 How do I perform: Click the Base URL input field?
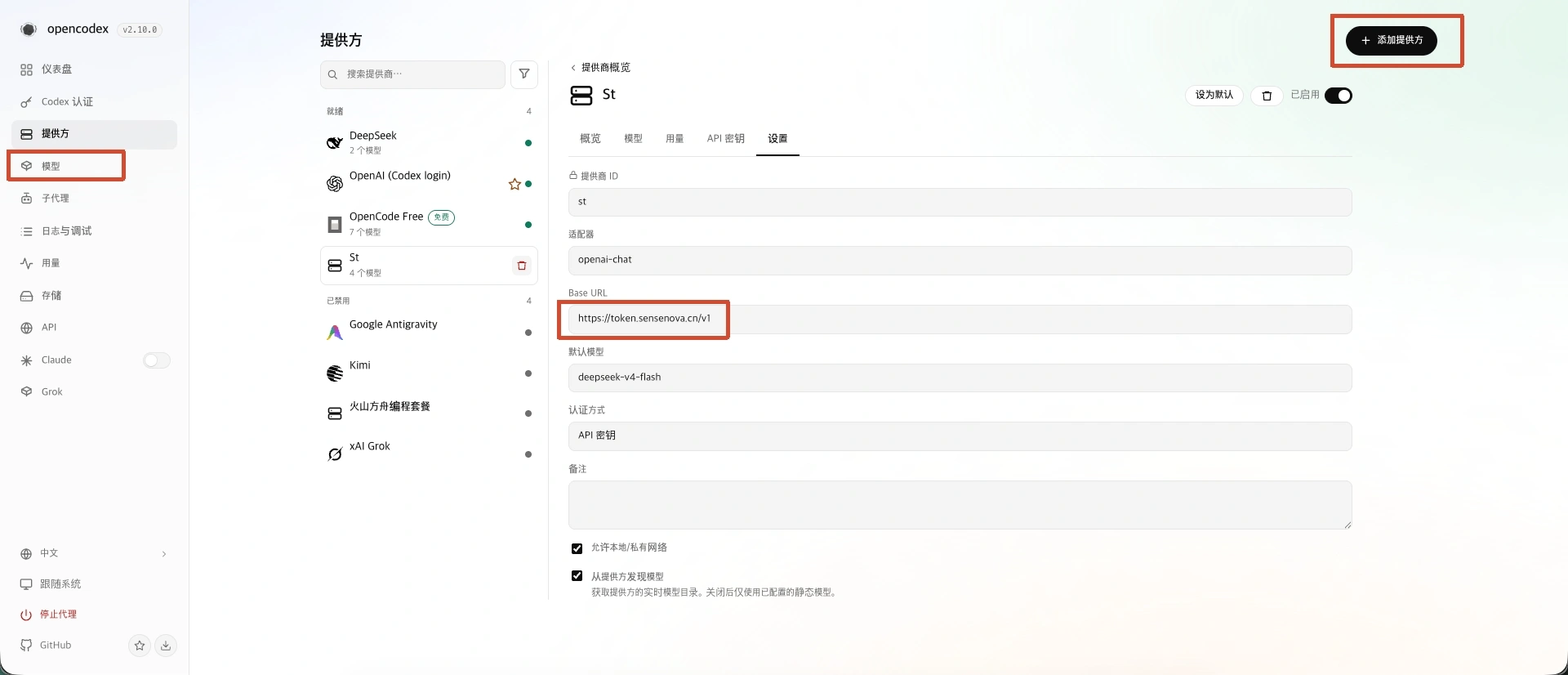960,320
